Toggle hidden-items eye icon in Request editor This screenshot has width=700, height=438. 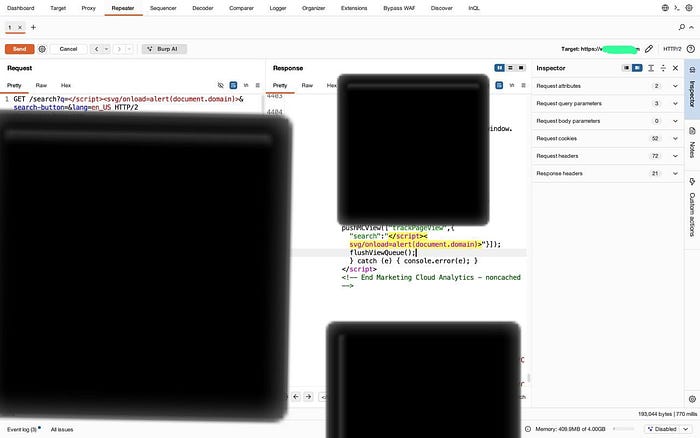(221, 85)
